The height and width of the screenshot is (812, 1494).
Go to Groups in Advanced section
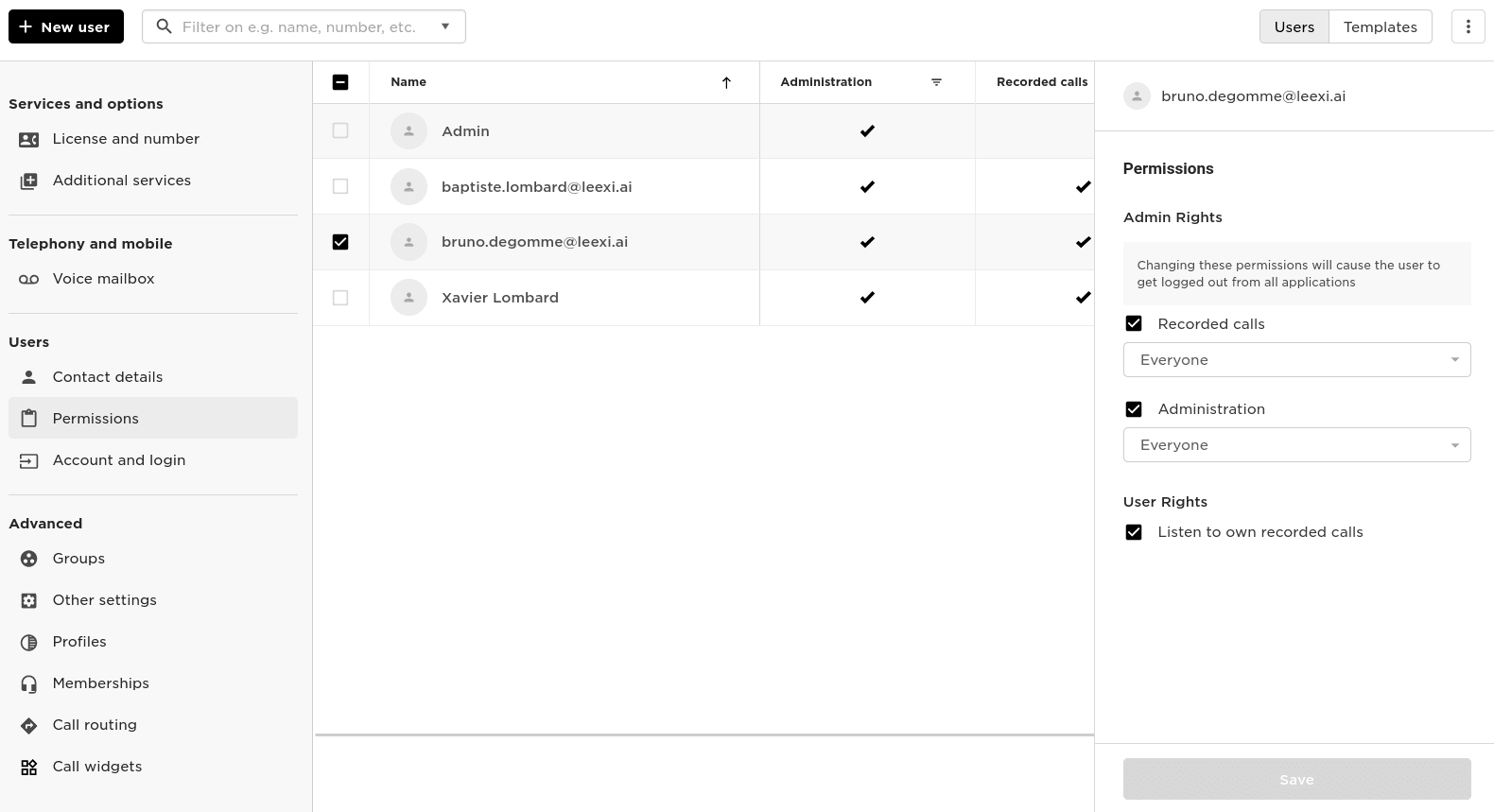[78, 559]
